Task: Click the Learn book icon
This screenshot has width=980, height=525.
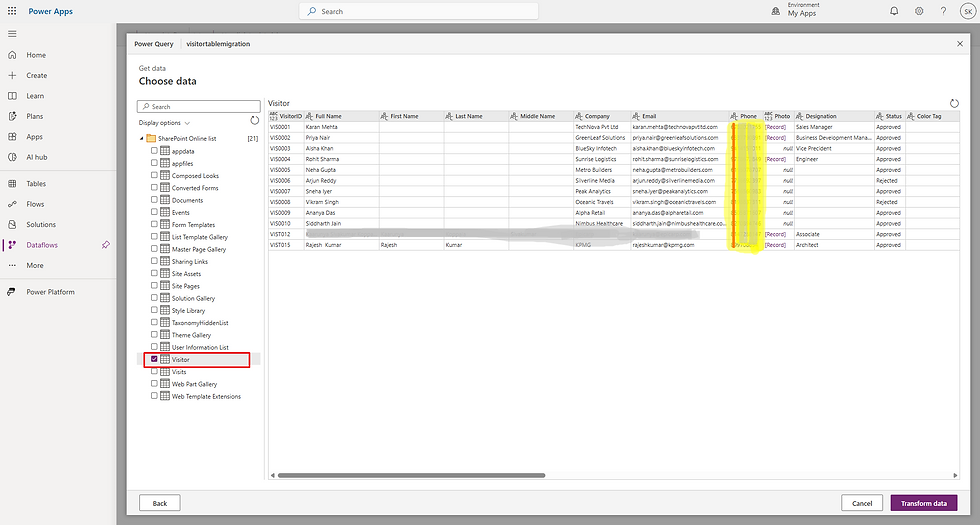Action: click(x=12, y=96)
